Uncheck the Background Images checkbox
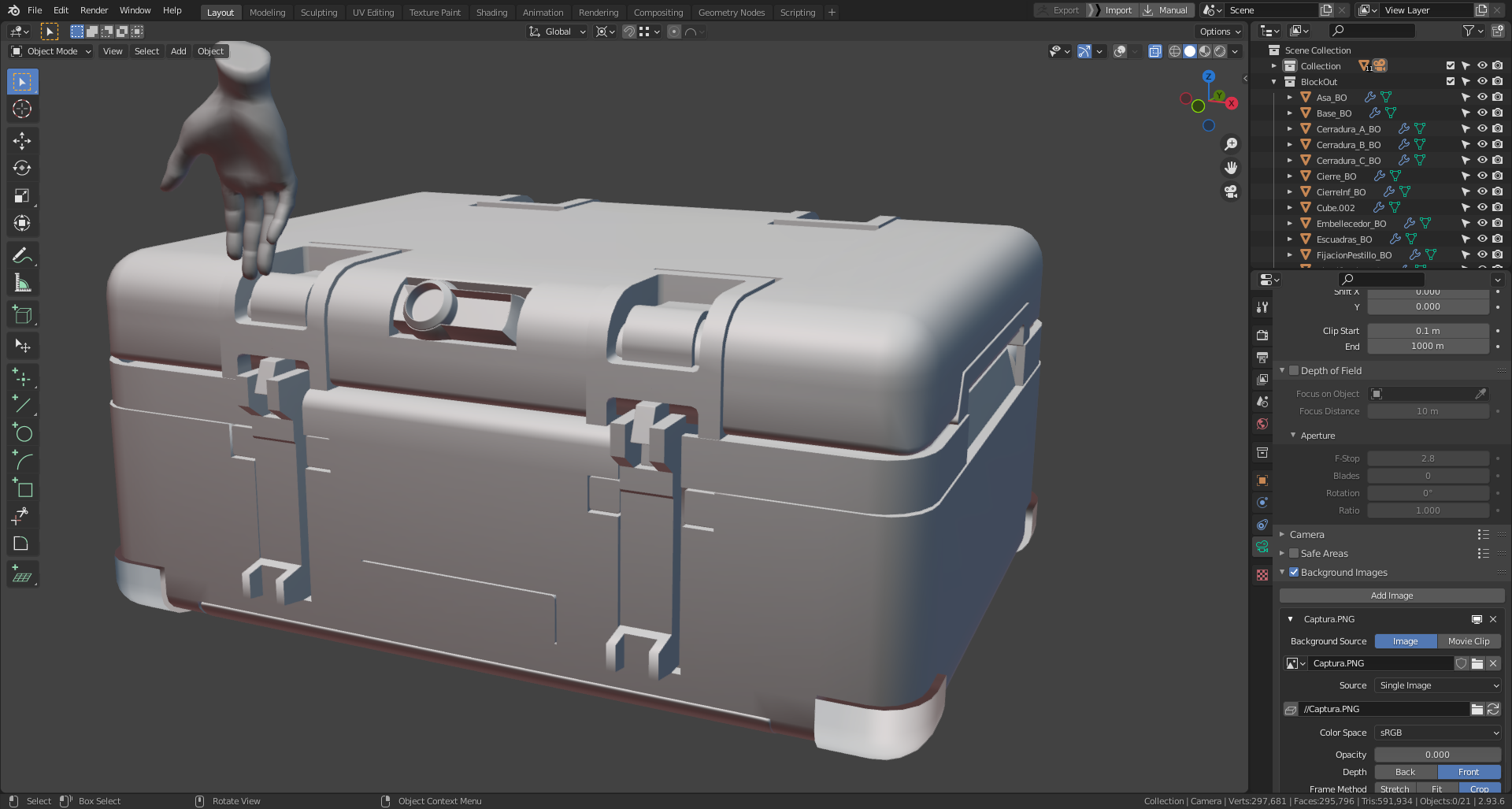Image resolution: width=1512 pixels, height=809 pixels. [1293, 572]
